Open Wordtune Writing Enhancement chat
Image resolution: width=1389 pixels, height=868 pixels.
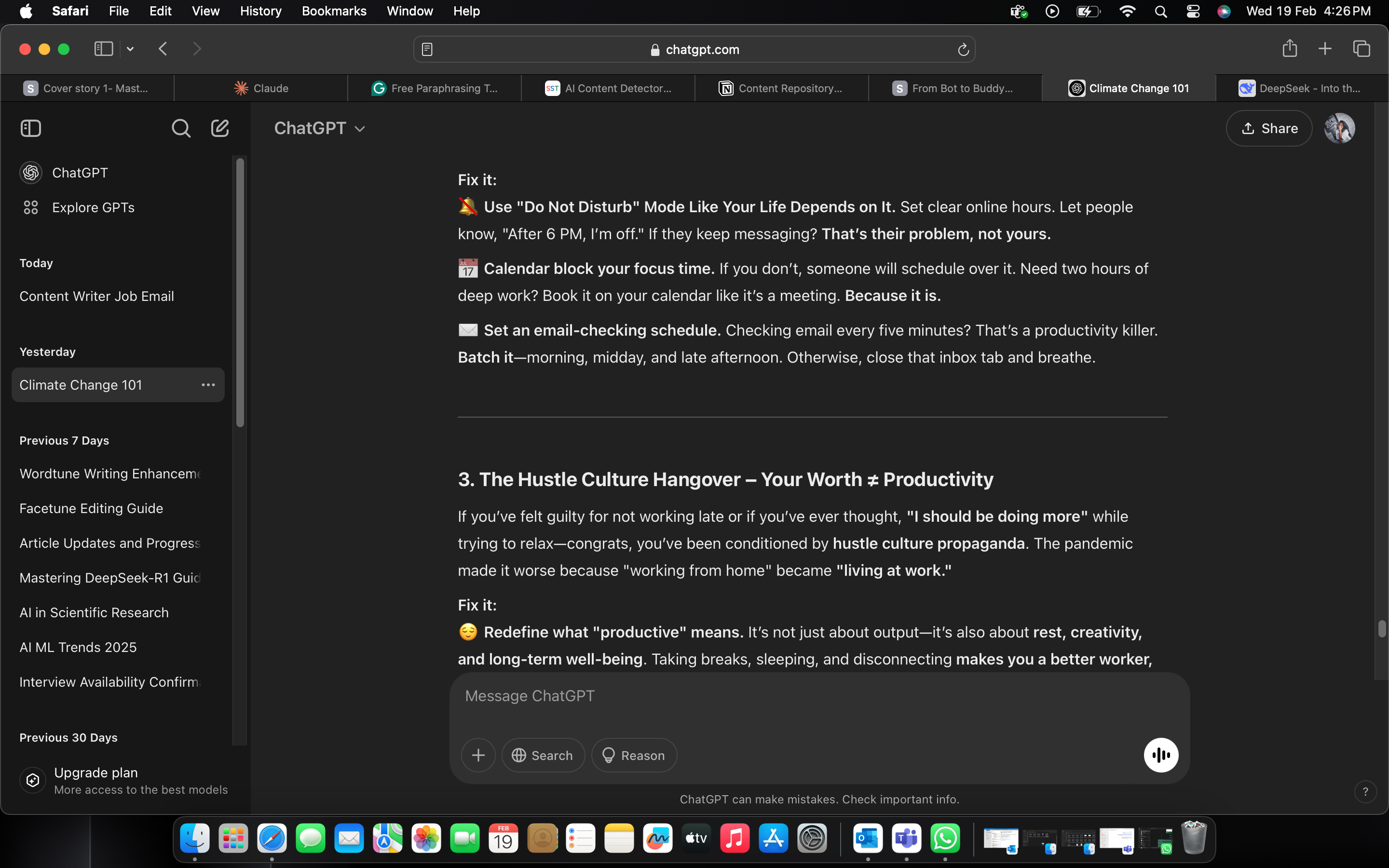coord(118,474)
